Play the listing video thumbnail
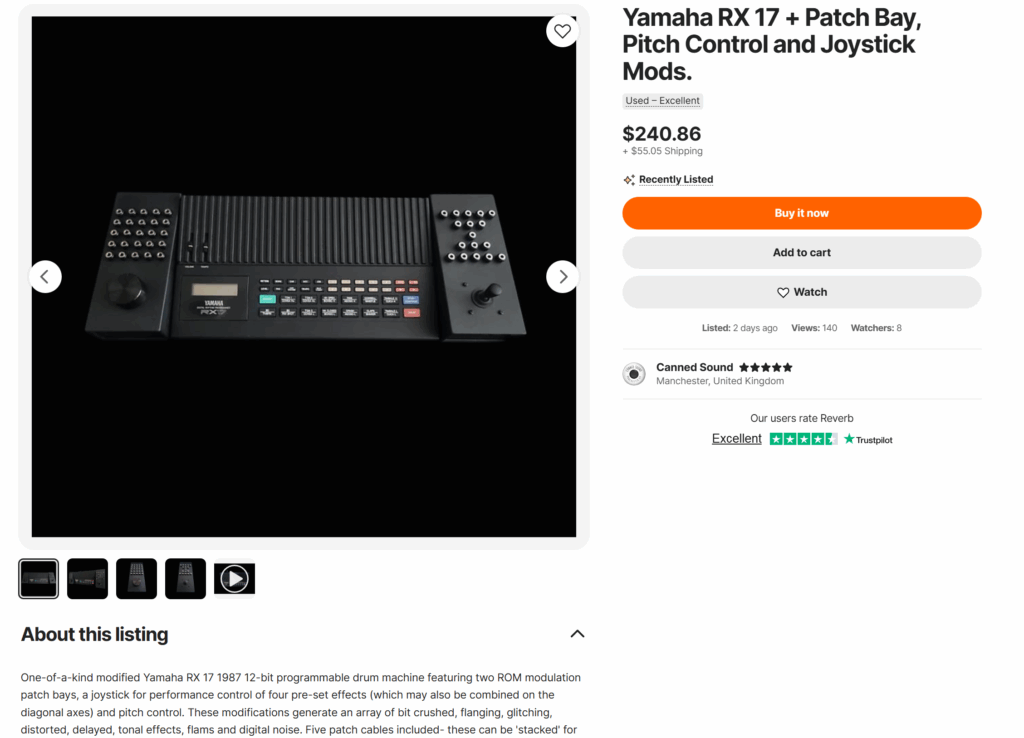The width and height of the screenshot is (1024, 738). point(234,578)
